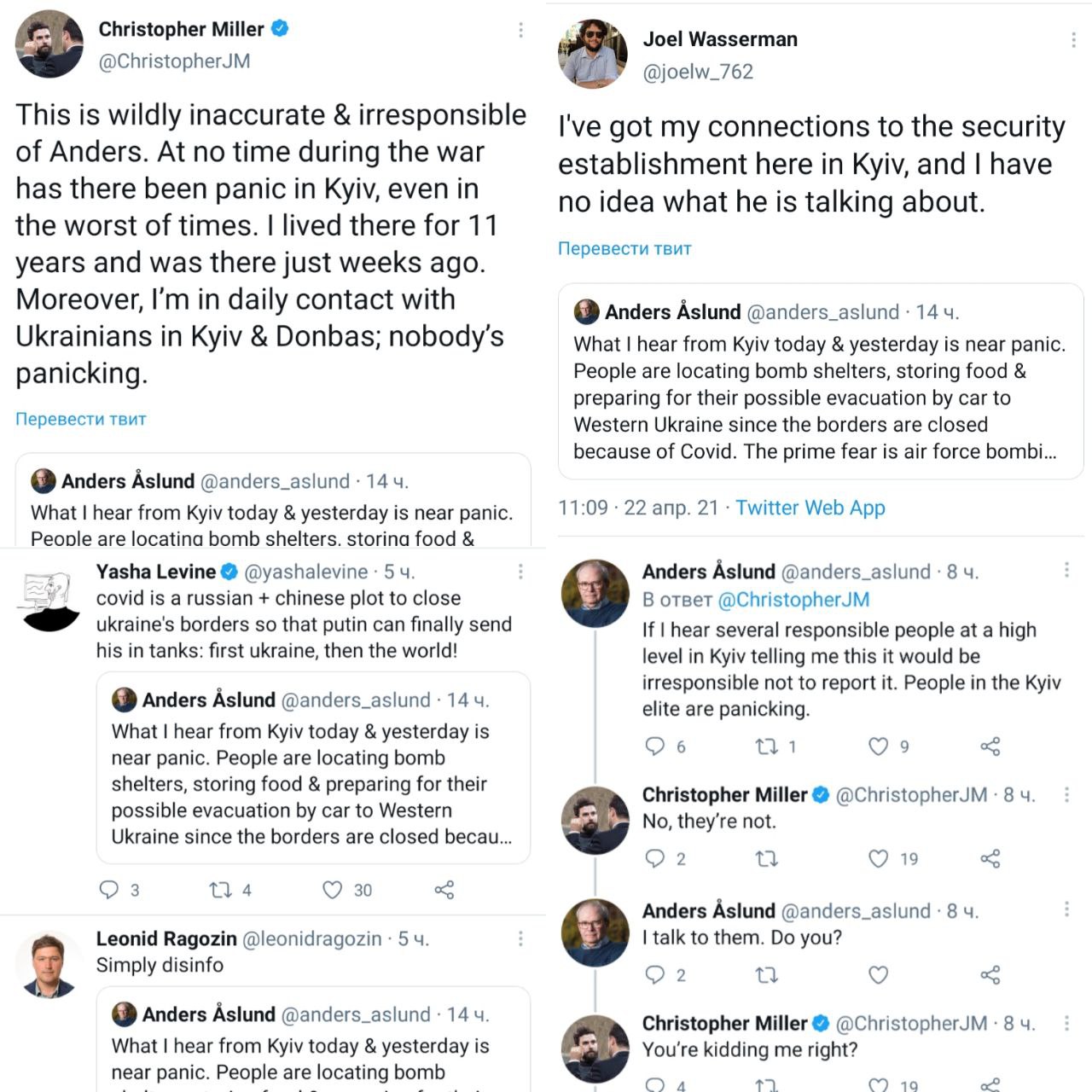The height and width of the screenshot is (1092, 1092).
Task: Retweet Yasha Levine's tweet
Action: [x=220, y=890]
